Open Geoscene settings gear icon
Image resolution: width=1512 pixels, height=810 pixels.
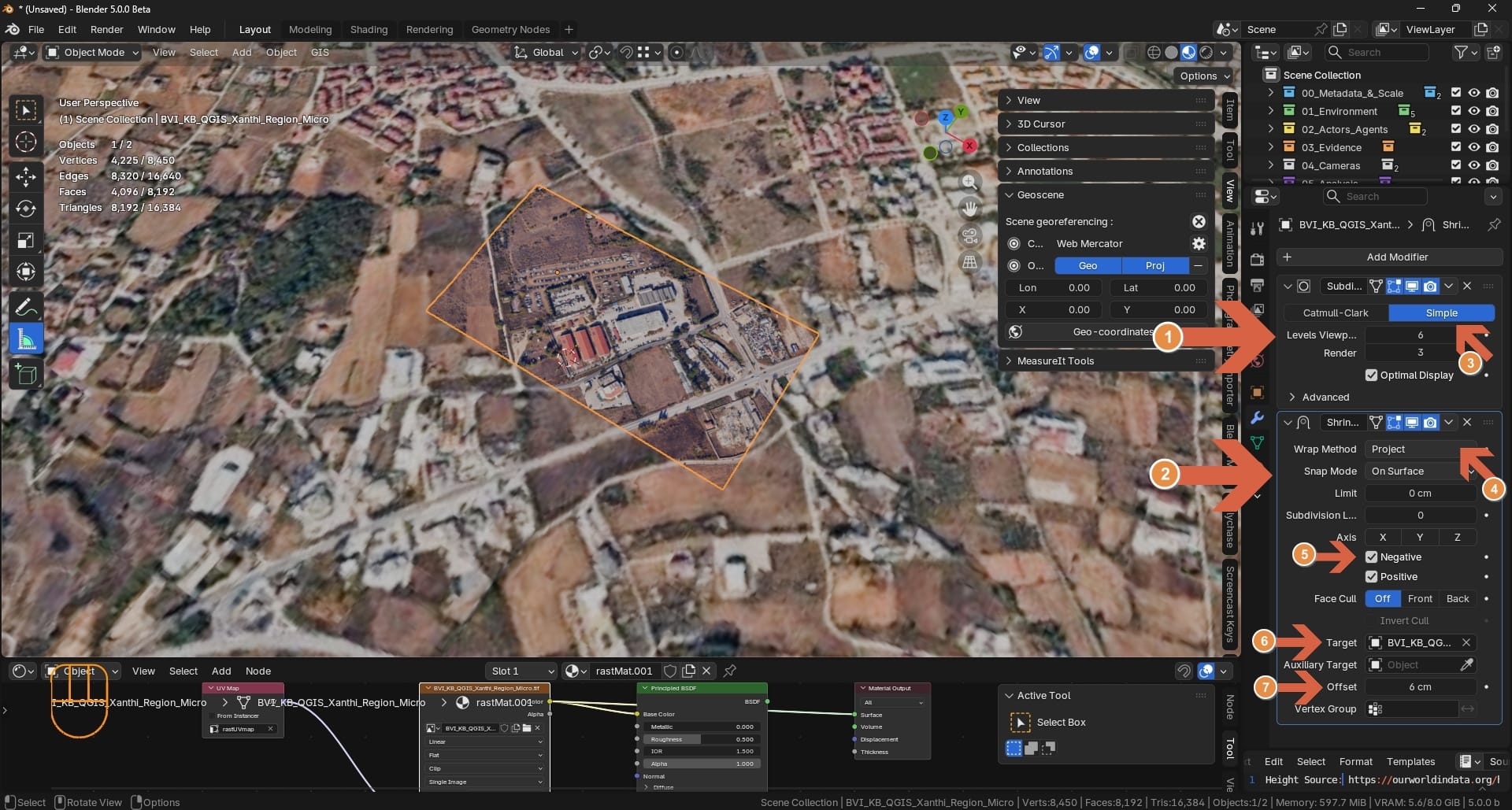[x=1199, y=244]
